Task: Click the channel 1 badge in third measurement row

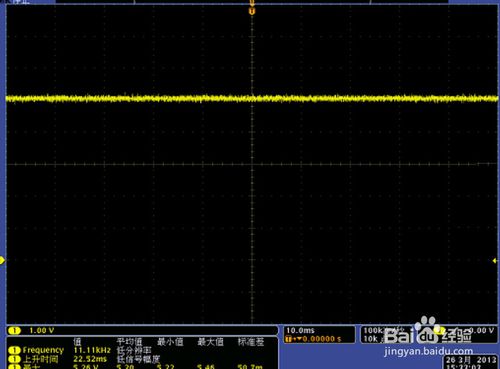Action: [14, 367]
